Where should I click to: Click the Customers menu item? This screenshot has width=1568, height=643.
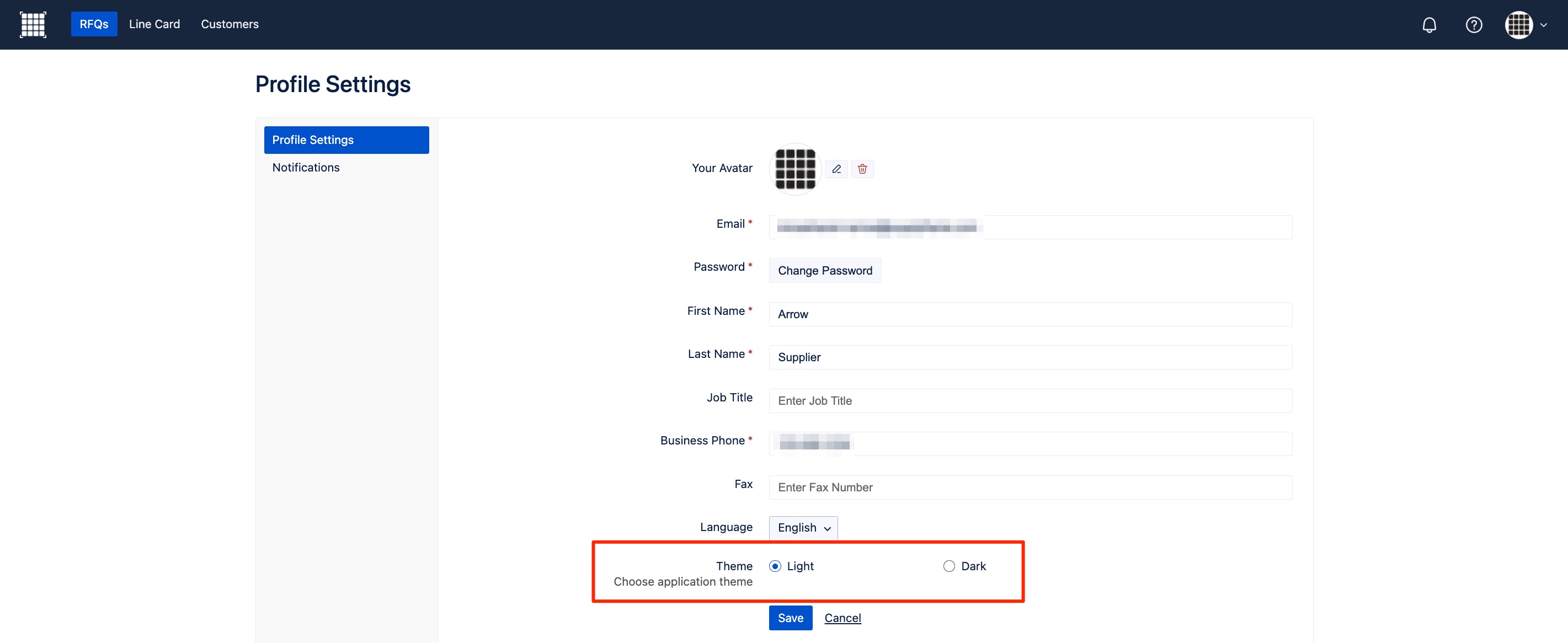click(229, 22)
